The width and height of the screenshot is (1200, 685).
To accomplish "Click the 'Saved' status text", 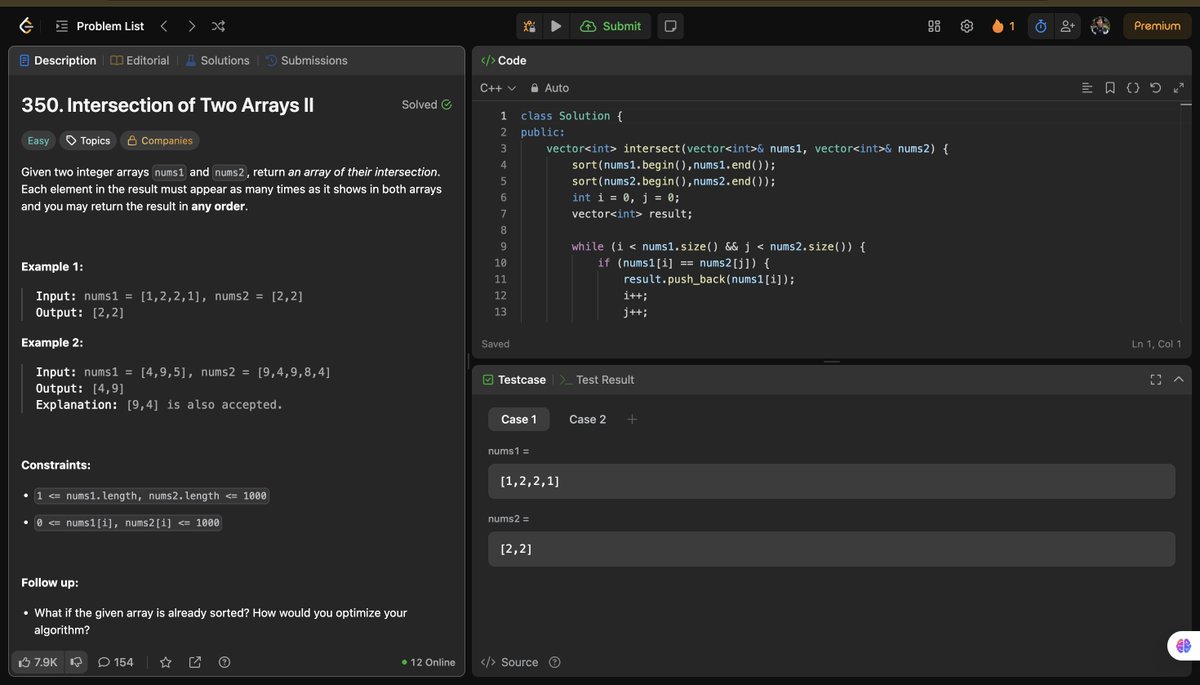I will point(495,344).
